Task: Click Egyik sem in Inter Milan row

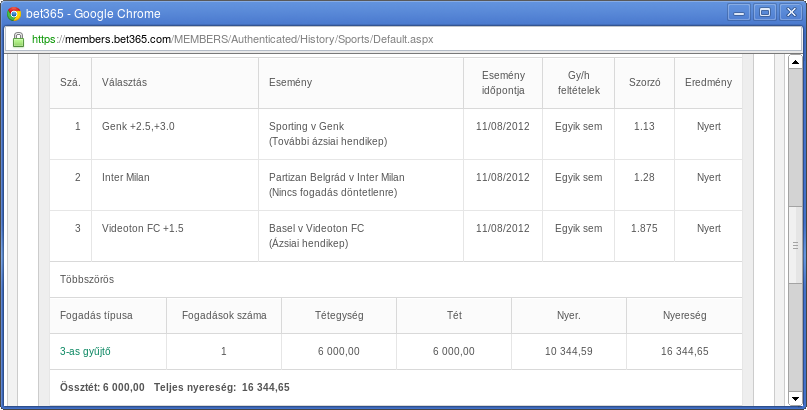Action: point(578,177)
